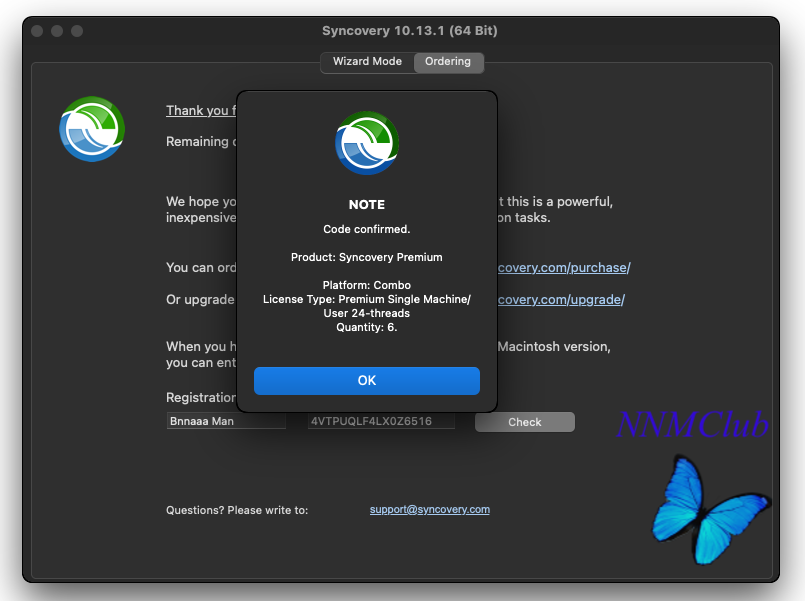Click the registration code field
This screenshot has width=805, height=601.
click(x=380, y=421)
